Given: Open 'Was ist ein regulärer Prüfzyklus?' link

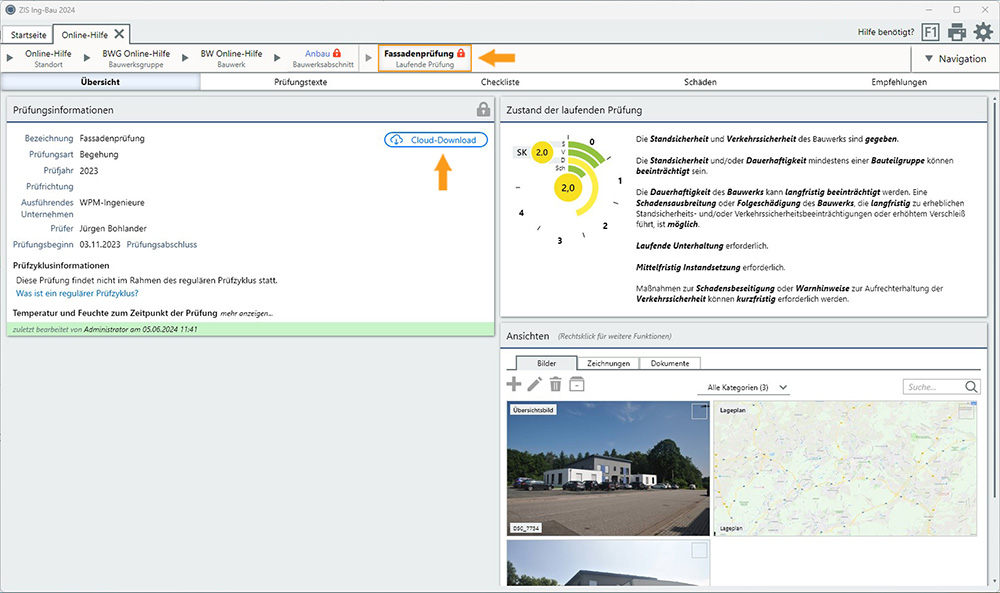Looking at the screenshot, I should (x=77, y=294).
